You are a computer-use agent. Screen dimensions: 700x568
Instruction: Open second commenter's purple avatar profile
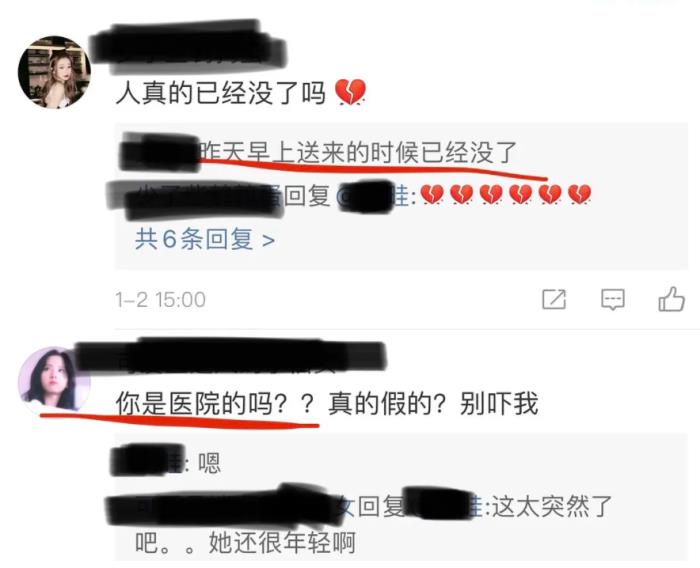(54, 380)
